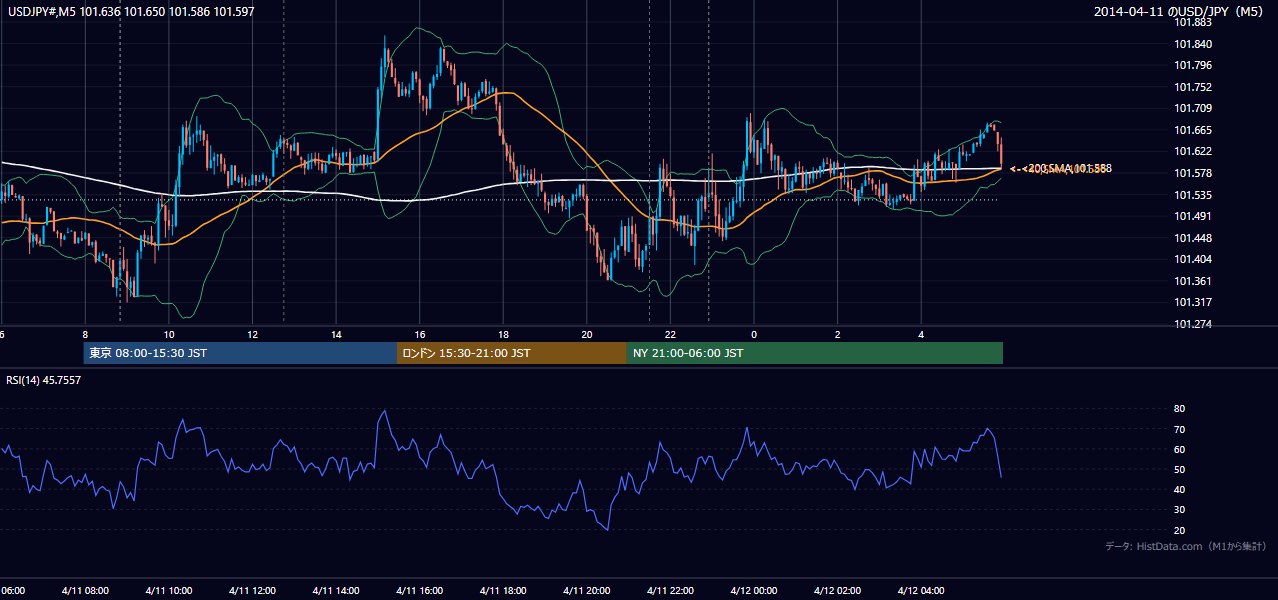
Task: Click the hour 2 tick under the price chart
Action: click(x=838, y=334)
